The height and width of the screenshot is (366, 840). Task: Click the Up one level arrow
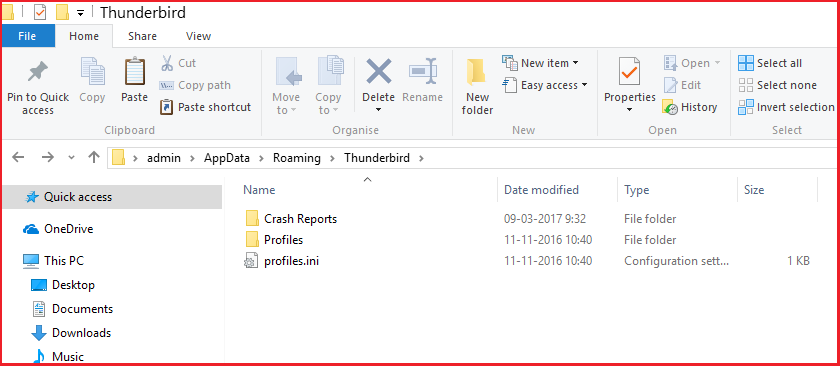[94, 157]
